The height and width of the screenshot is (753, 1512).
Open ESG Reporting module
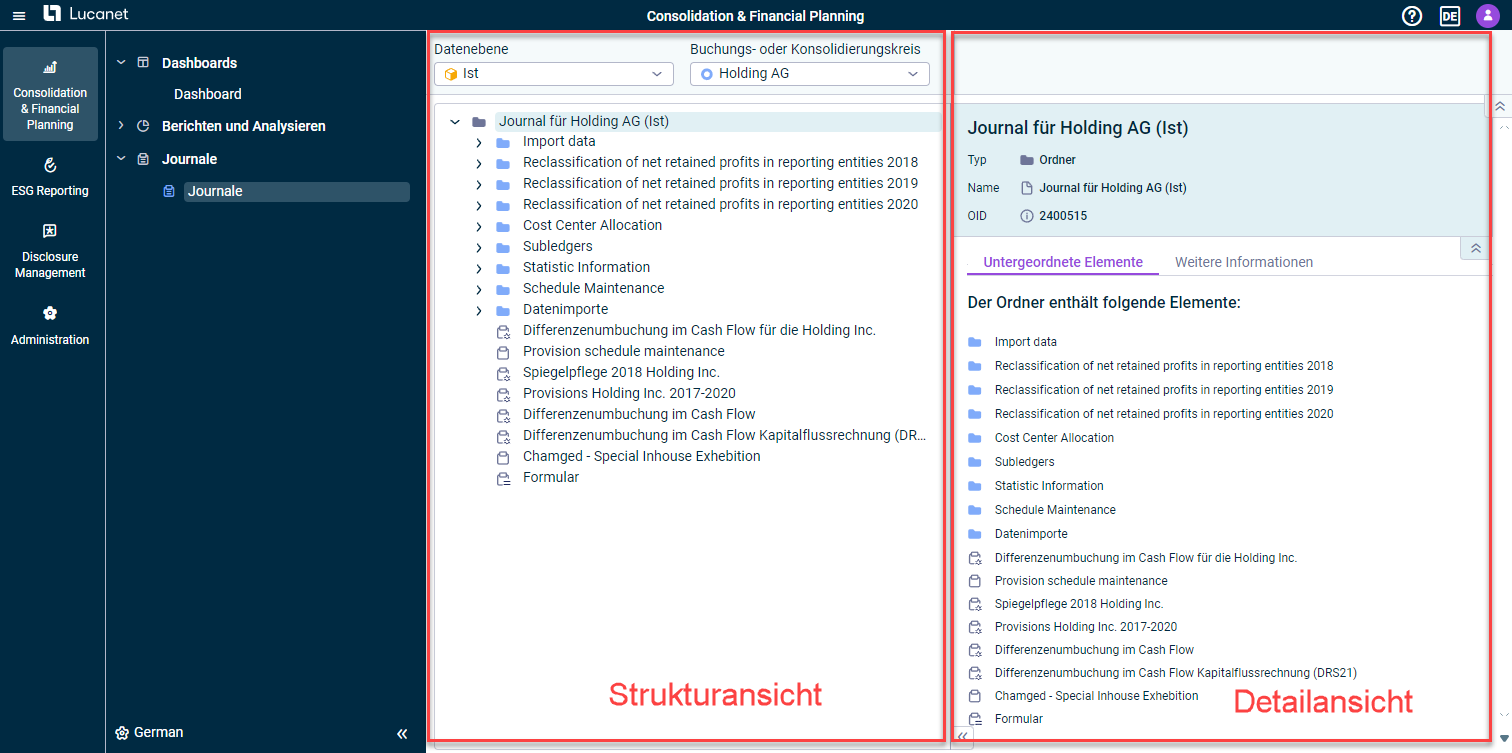[x=50, y=177]
